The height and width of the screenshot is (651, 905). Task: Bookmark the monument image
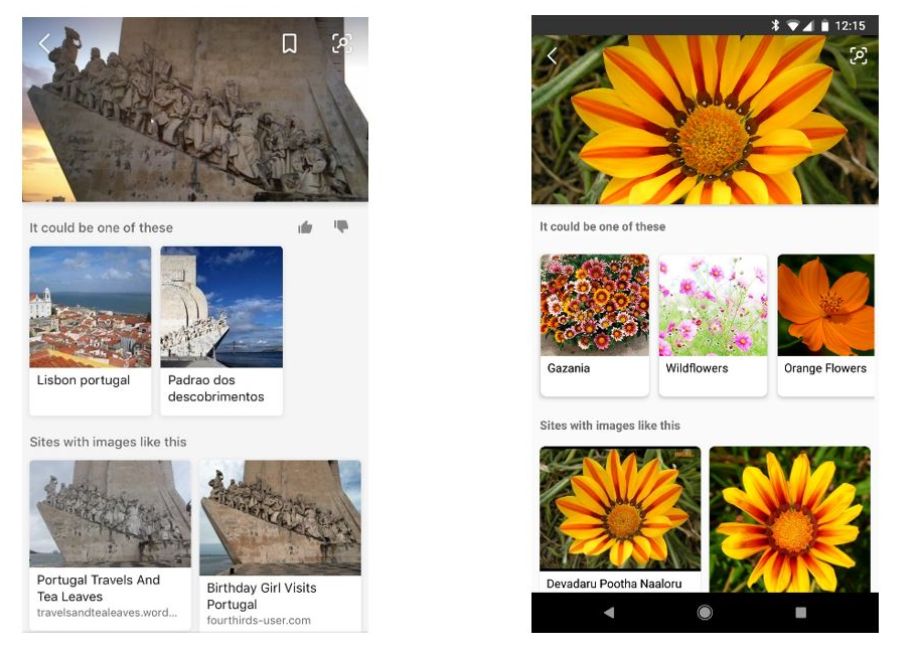coord(290,44)
